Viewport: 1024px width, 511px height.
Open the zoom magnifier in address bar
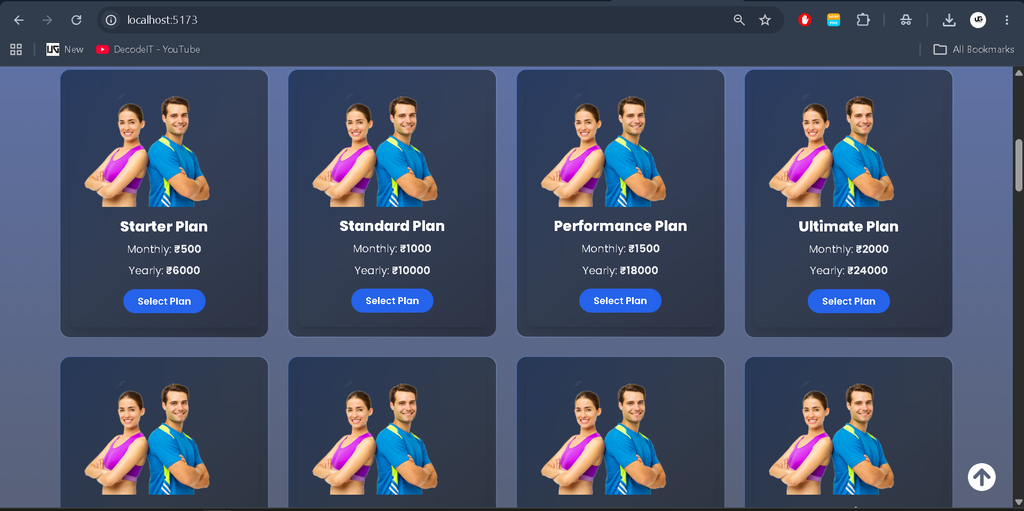[x=739, y=20]
